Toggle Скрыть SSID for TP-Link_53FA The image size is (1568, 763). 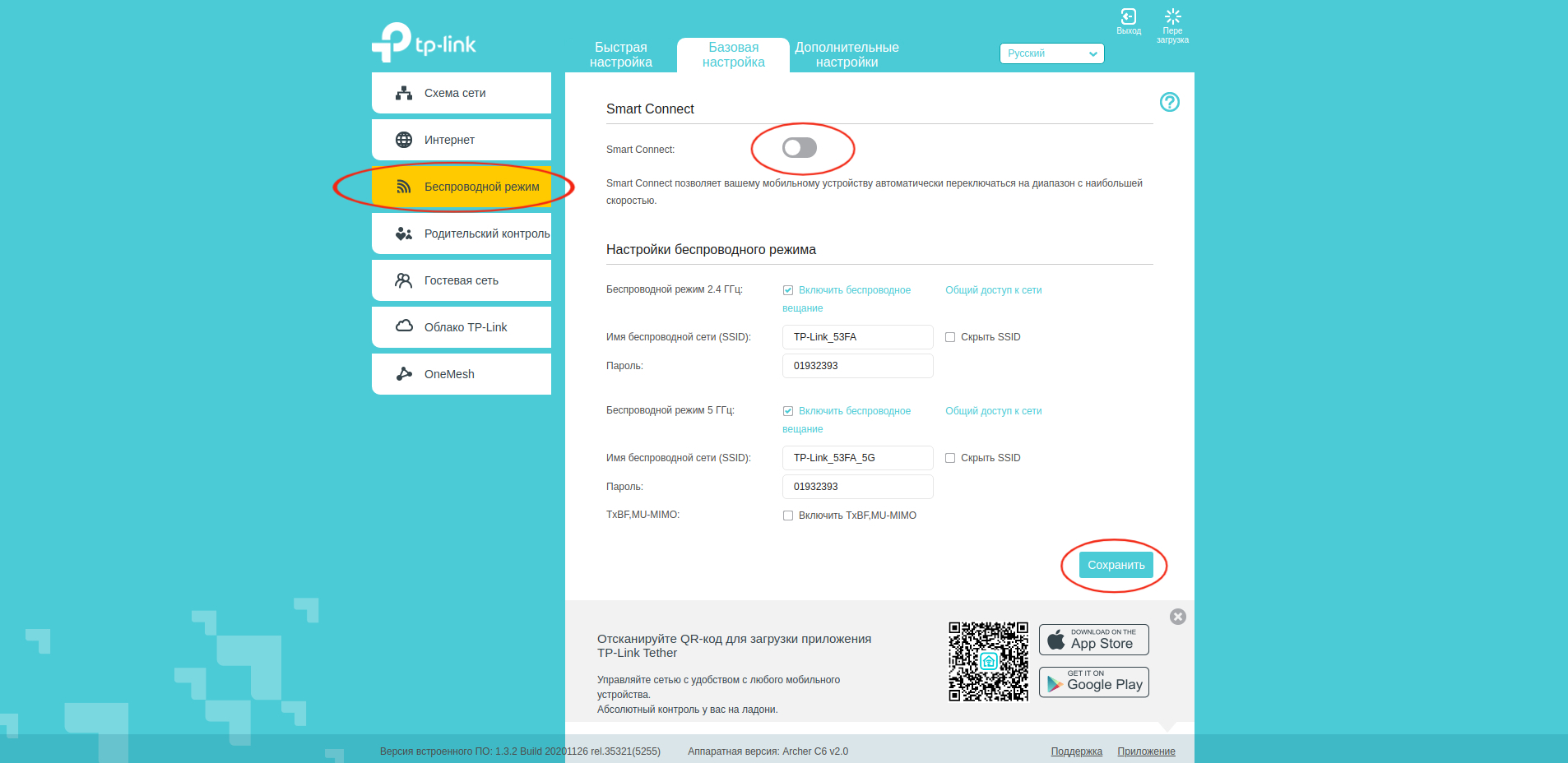[x=950, y=337]
